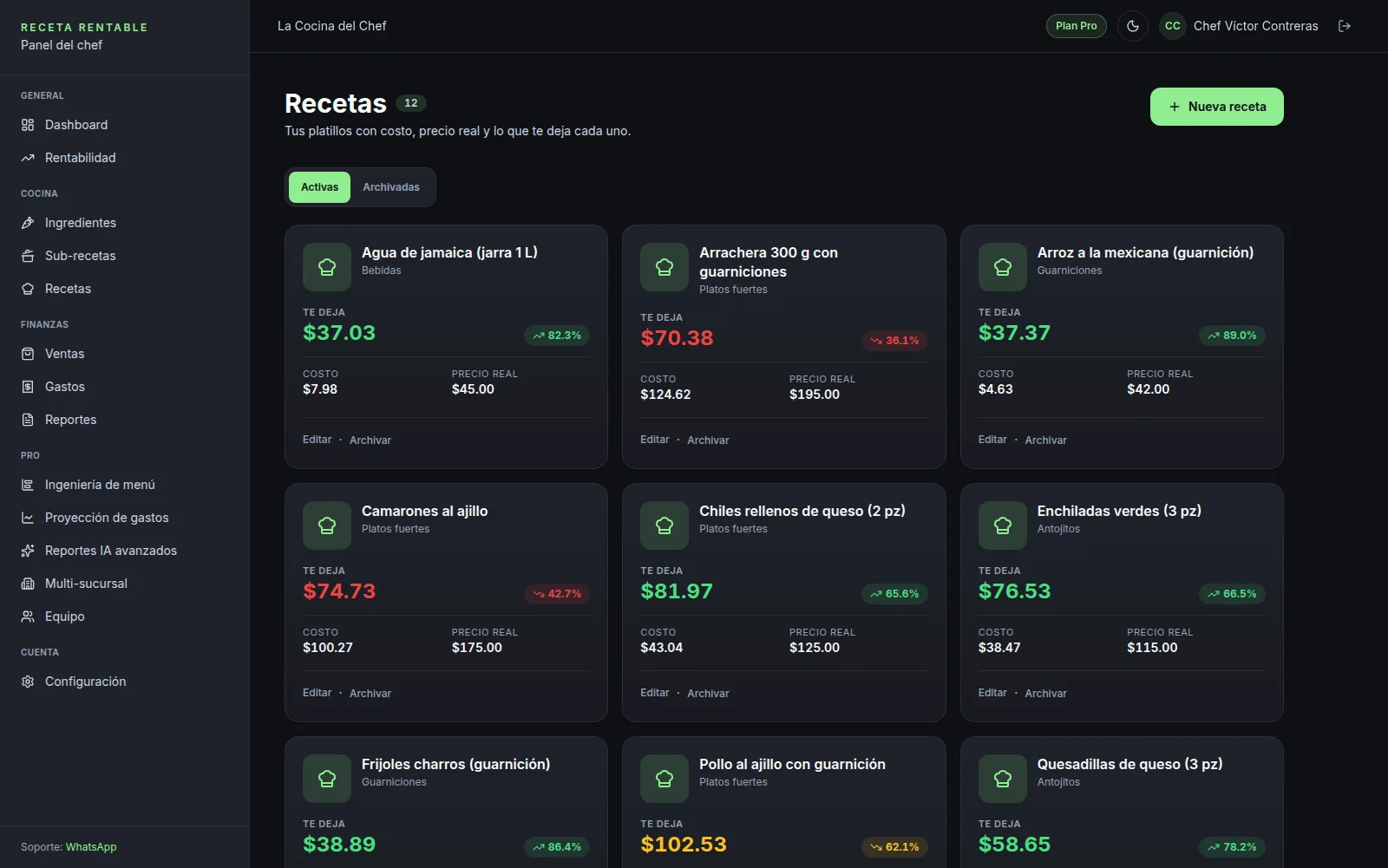Image resolution: width=1388 pixels, height=868 pixels.
Task: Select Ventas menu entry
Action: tap(124, 354)
